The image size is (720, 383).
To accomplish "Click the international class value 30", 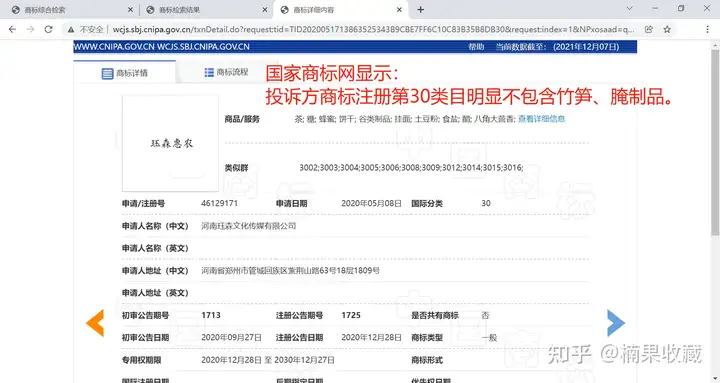I will (486, 203).
